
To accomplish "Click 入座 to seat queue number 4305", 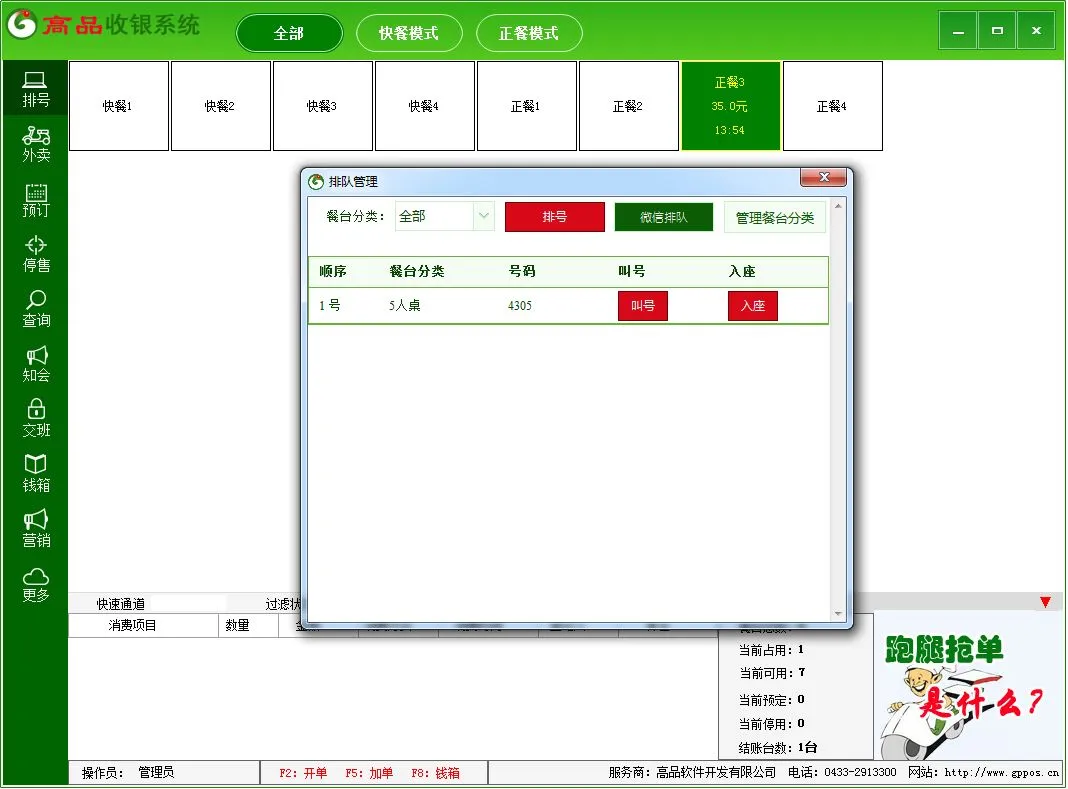I will click(752, 306).
